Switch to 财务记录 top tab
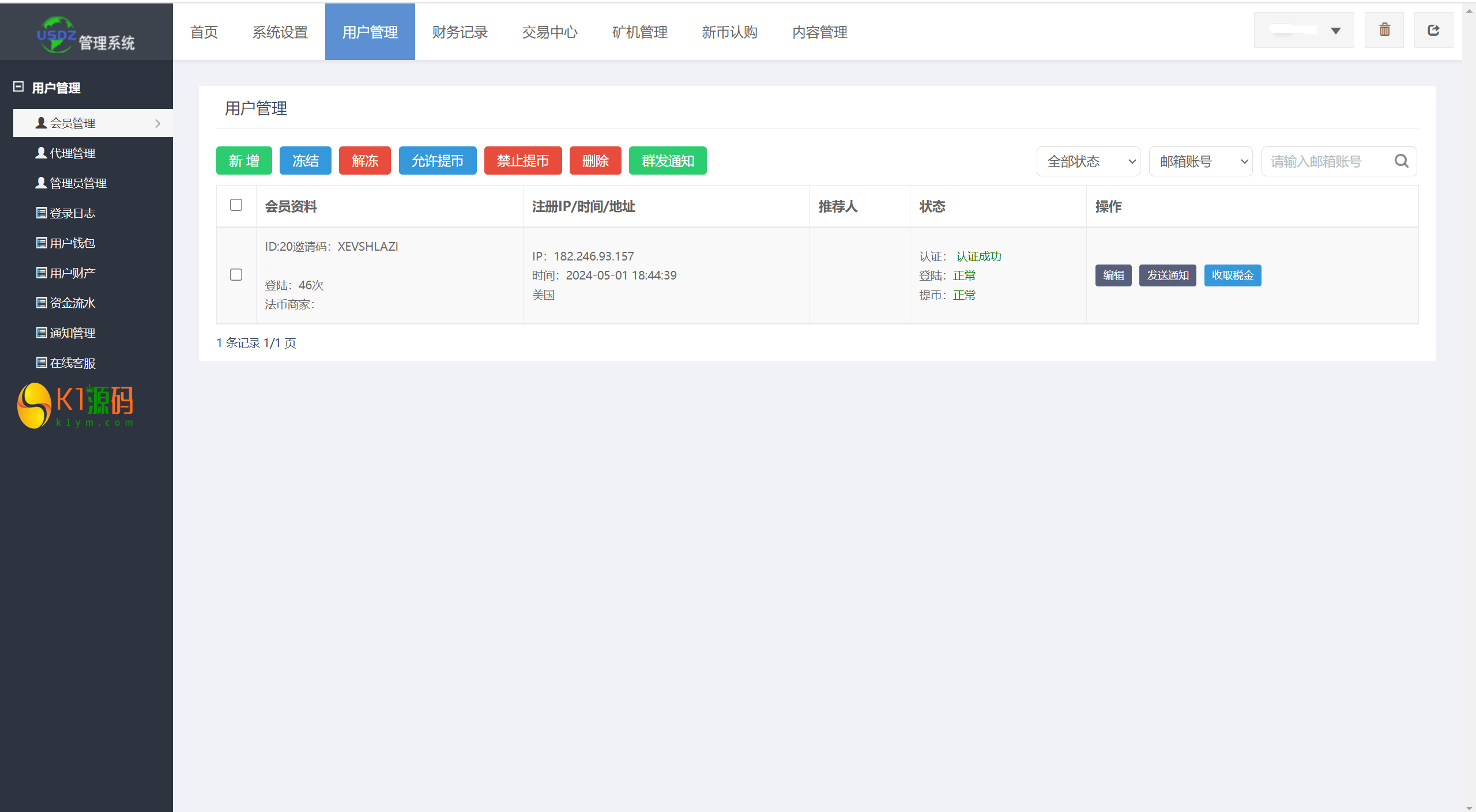The height and width of the screenshot is (812, 1476). pos(460,32)
